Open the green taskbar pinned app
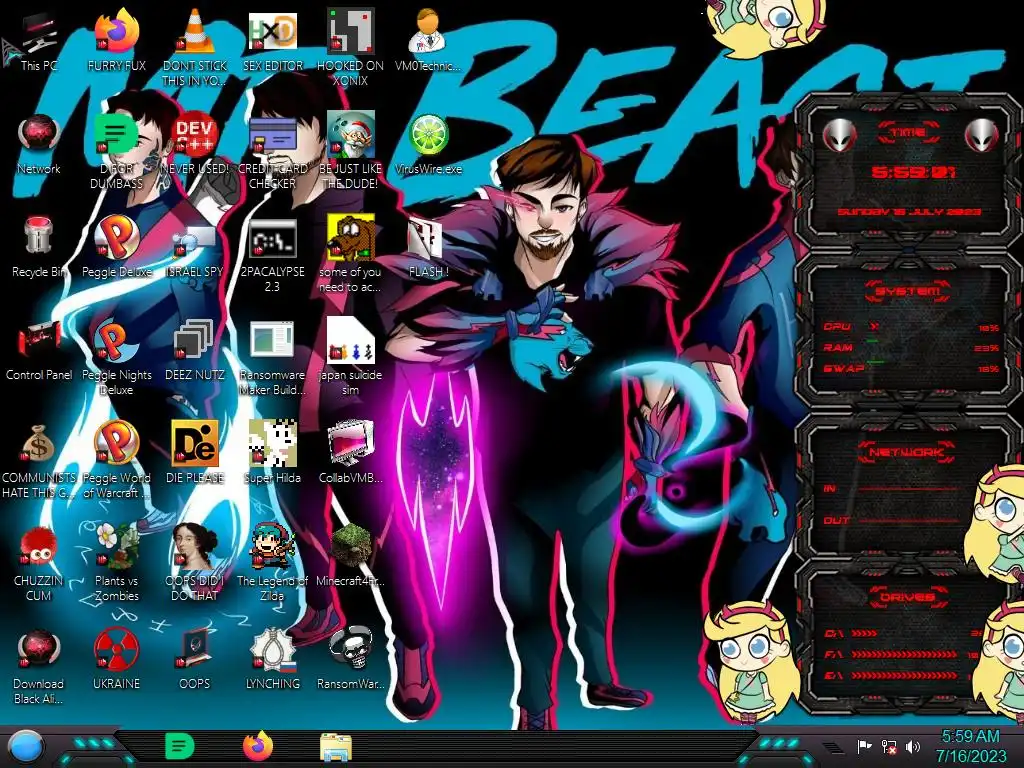 (x=179, y=746)
